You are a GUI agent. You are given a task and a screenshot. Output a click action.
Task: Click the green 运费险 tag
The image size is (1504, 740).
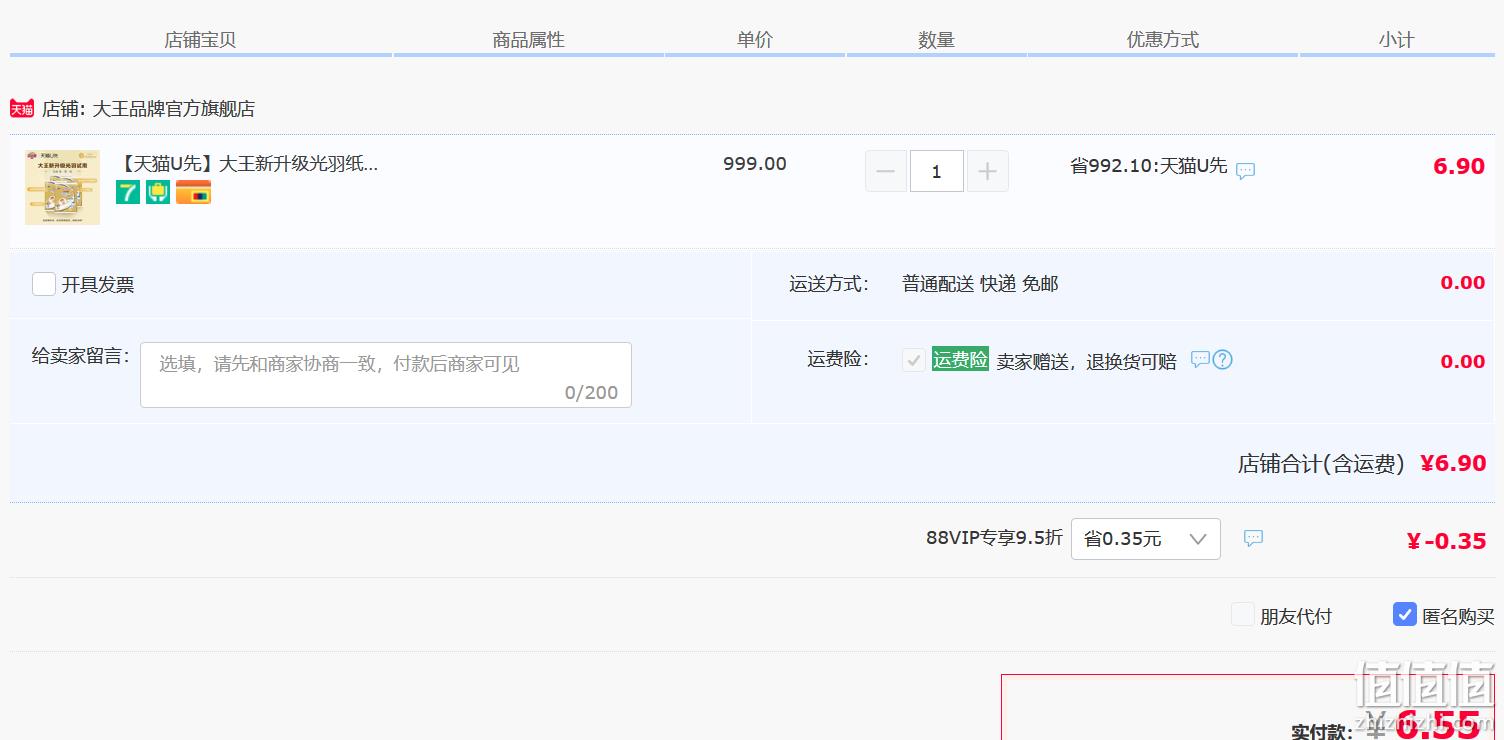pyautogui.click(x=960, y=359)
